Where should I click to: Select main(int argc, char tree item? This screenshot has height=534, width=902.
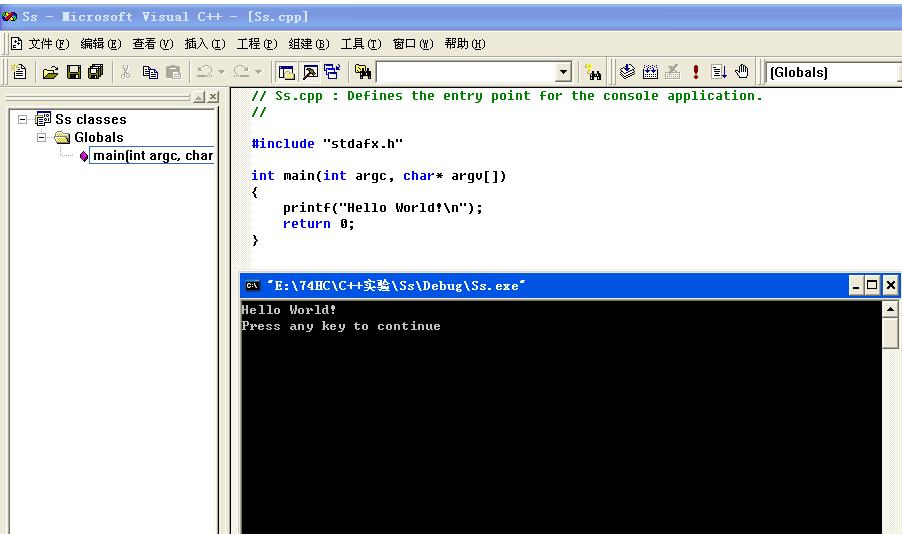coord(152,155)
